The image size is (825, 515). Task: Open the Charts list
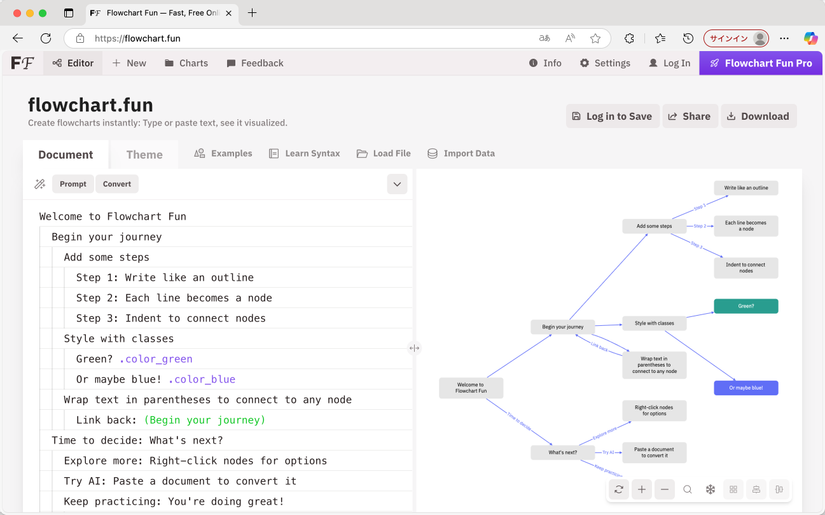tap(186, 63)
